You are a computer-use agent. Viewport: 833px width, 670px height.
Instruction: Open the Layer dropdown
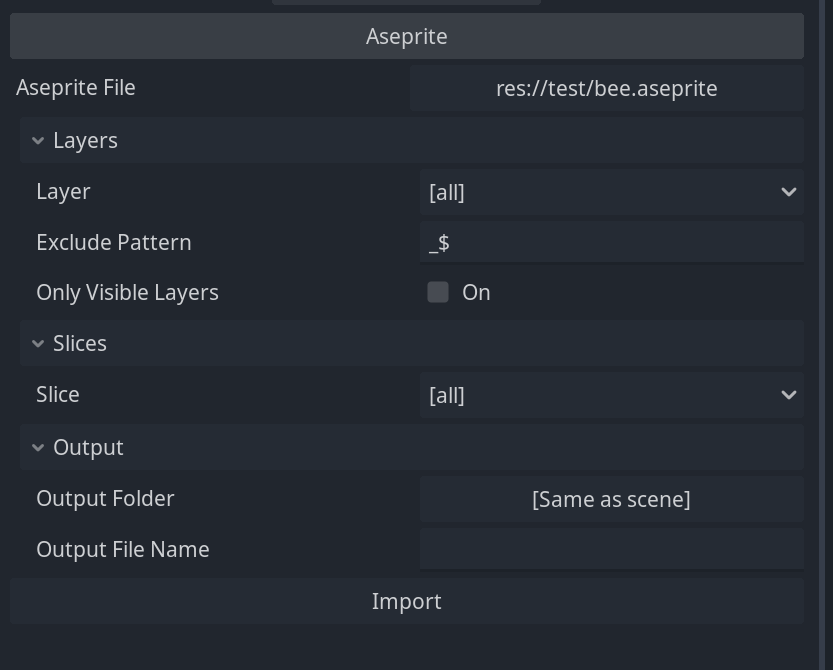[611, 192]
